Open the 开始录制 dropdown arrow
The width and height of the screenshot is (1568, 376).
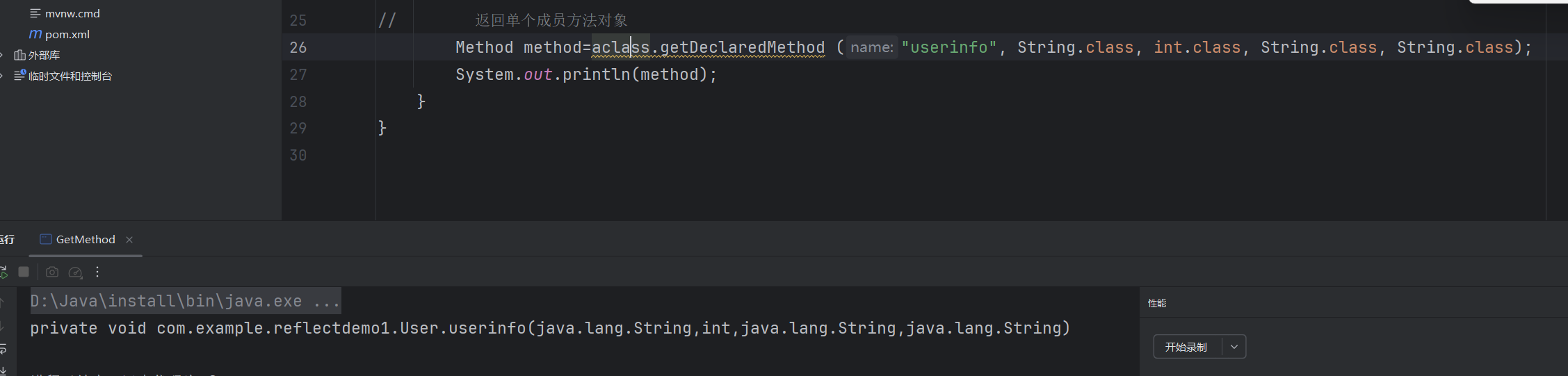[x=1234, y=347]
